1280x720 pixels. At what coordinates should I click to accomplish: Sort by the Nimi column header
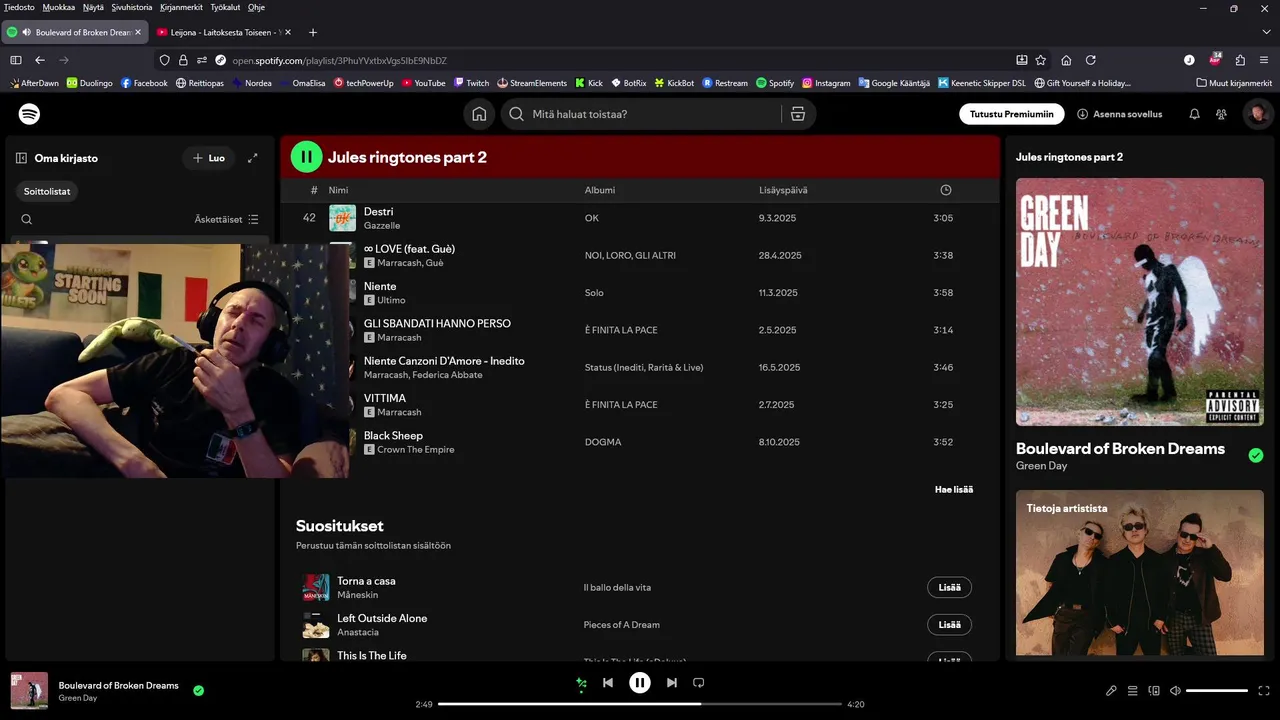pyautogui.click(x=338, y=190)
